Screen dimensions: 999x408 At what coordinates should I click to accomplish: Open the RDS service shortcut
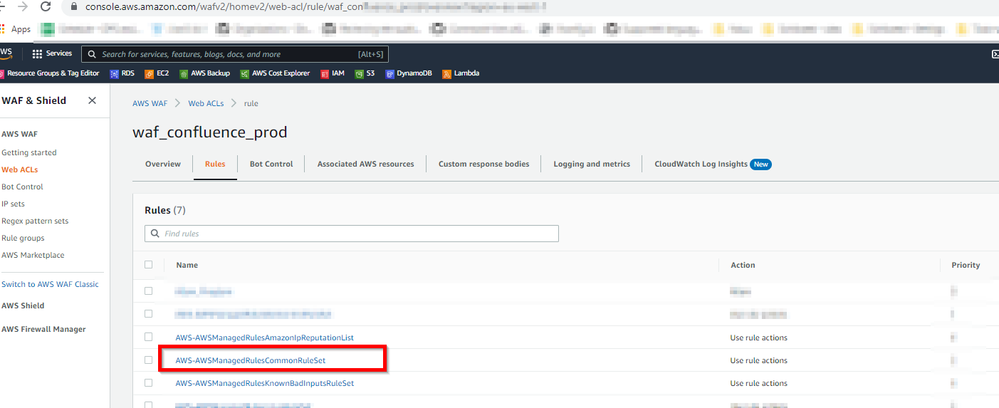(x=122, y=74)
